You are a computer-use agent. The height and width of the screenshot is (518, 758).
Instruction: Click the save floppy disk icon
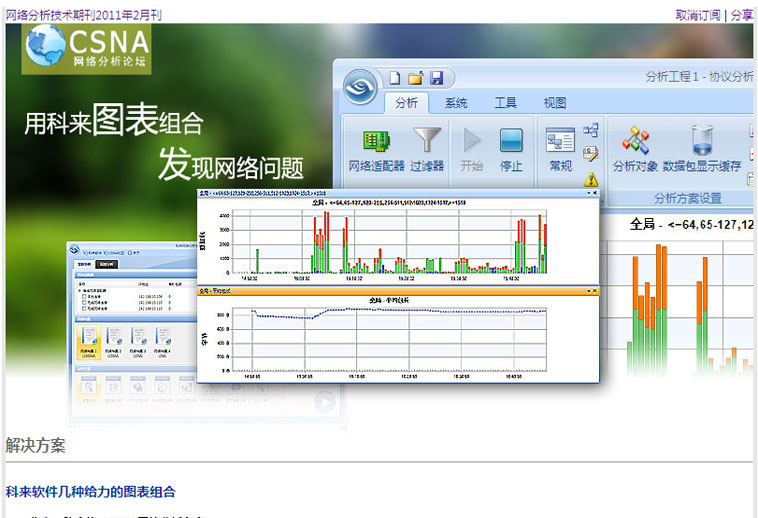436,78
